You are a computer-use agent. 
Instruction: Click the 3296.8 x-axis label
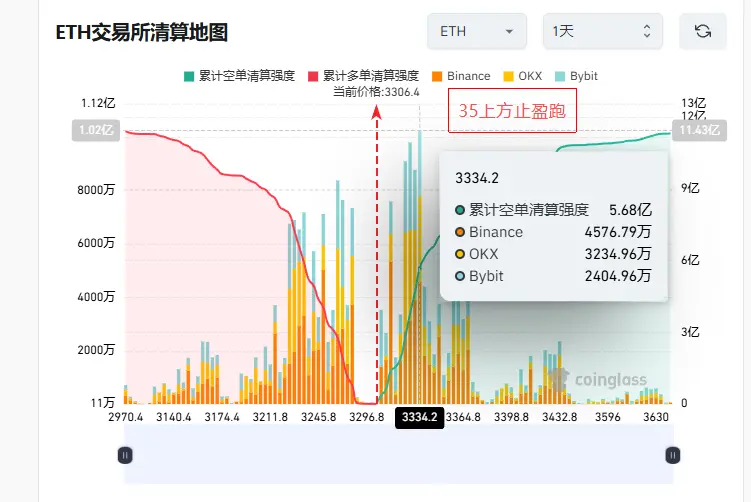366,417
